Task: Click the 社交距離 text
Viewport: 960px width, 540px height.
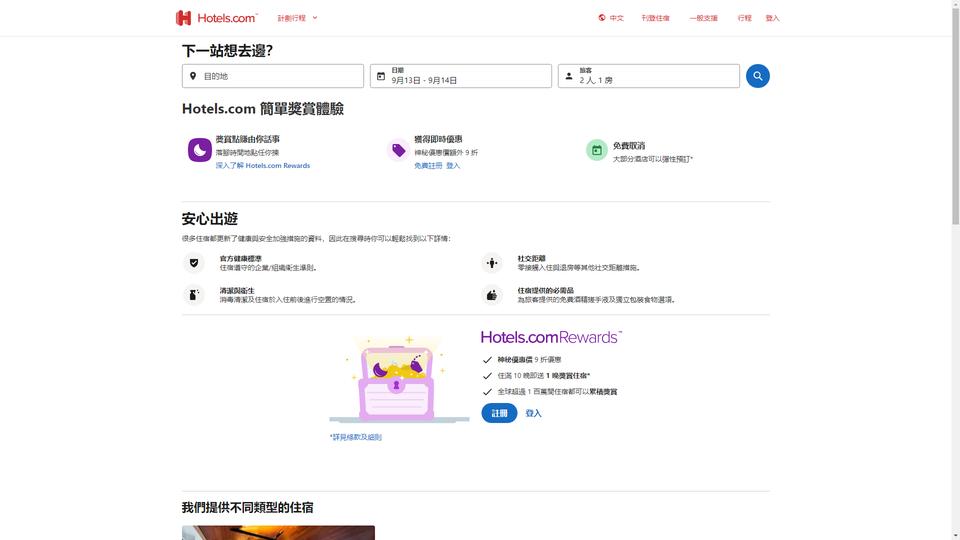Action: tap(531, 258)
